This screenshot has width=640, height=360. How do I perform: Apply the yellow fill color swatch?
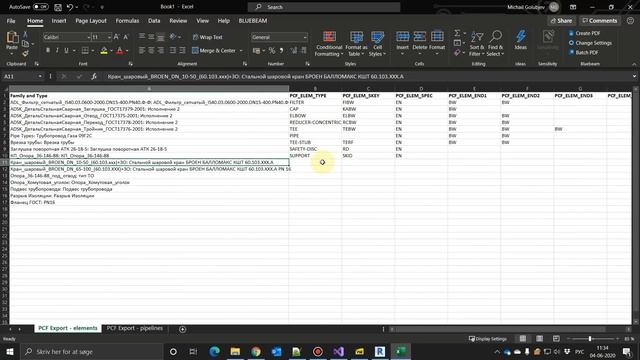[104, 51]
